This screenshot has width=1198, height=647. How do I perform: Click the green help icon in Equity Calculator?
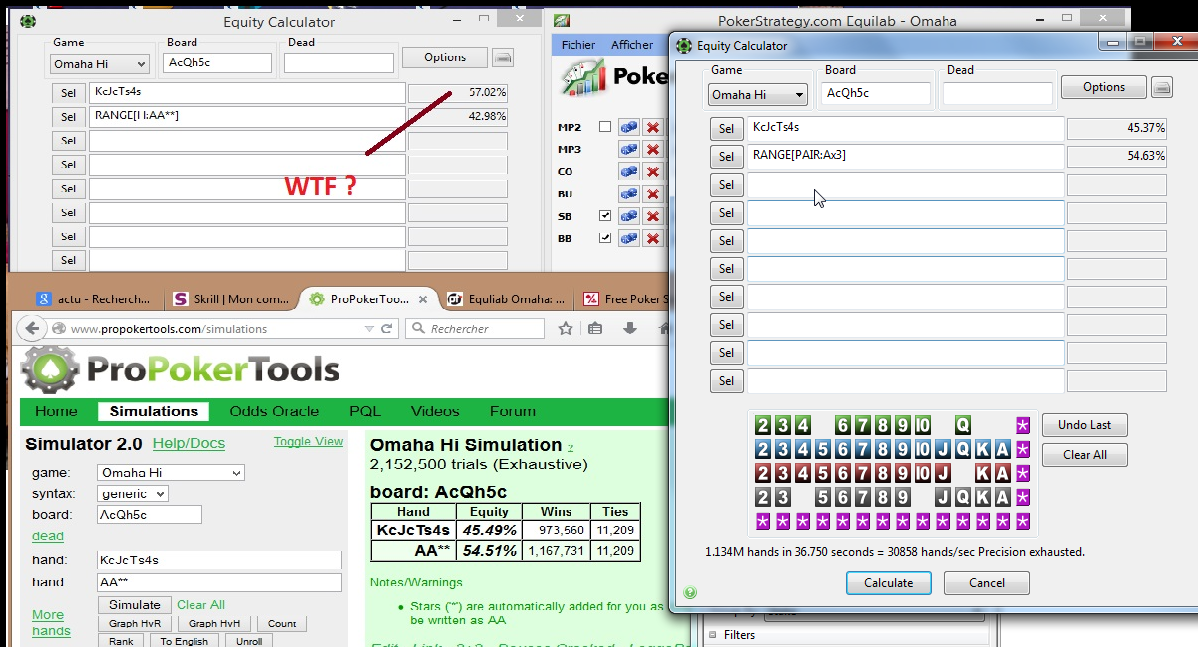pos(690,592)
